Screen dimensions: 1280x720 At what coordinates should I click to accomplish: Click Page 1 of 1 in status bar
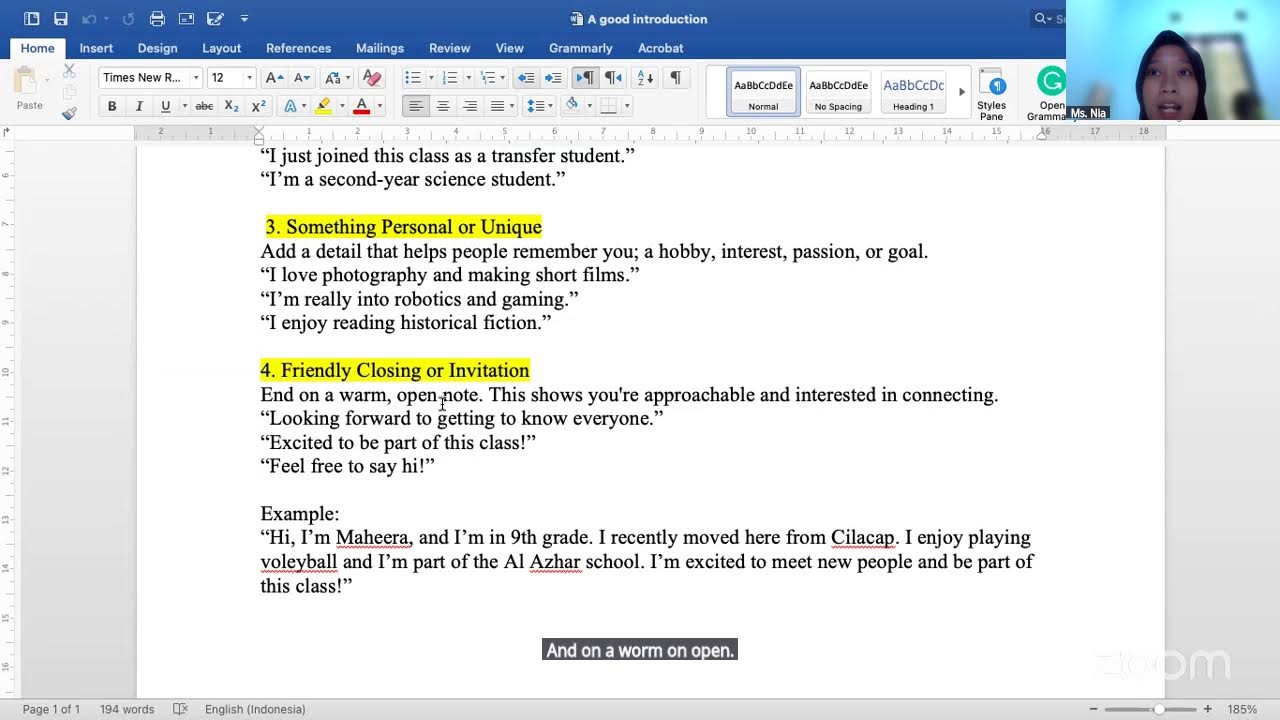click(51, 709)
